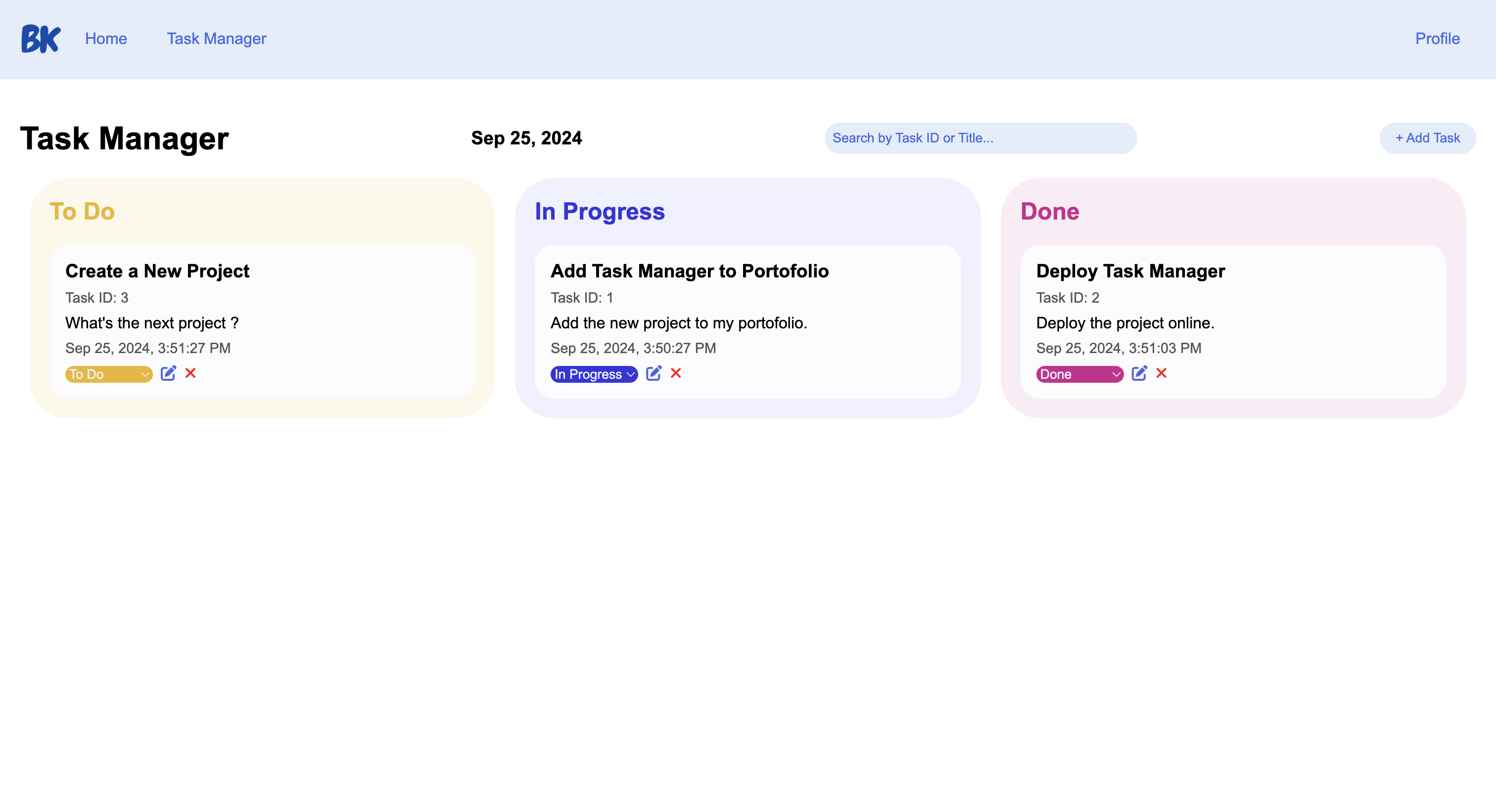1496x812 pixels.
Task: Delete the Deploy Task Manager task
Action: point(1162,374)
